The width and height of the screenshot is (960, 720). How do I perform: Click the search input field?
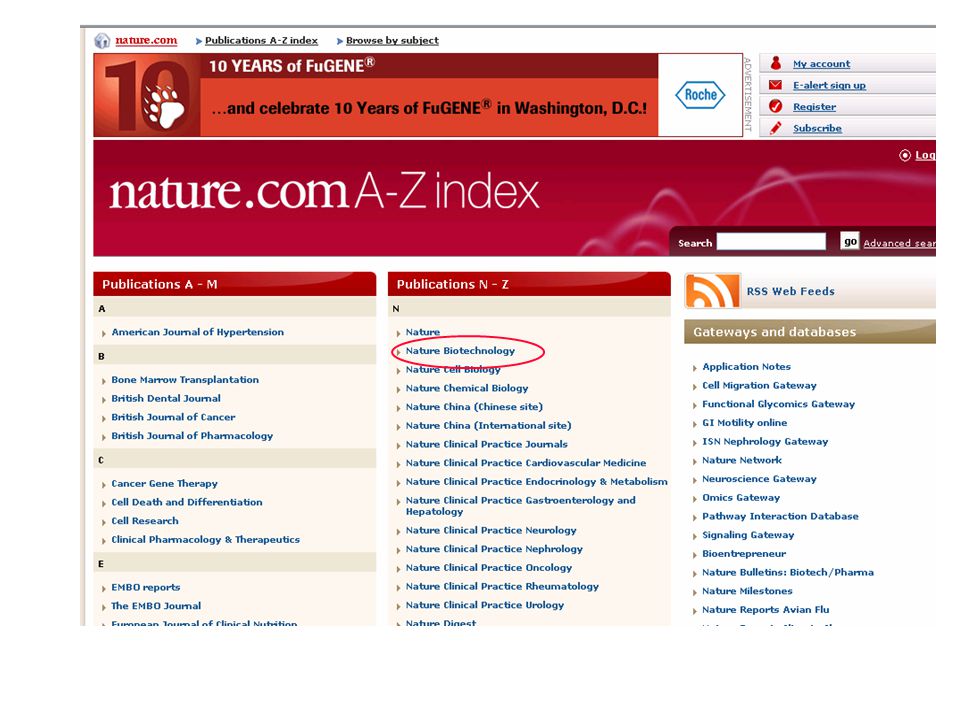771,241
